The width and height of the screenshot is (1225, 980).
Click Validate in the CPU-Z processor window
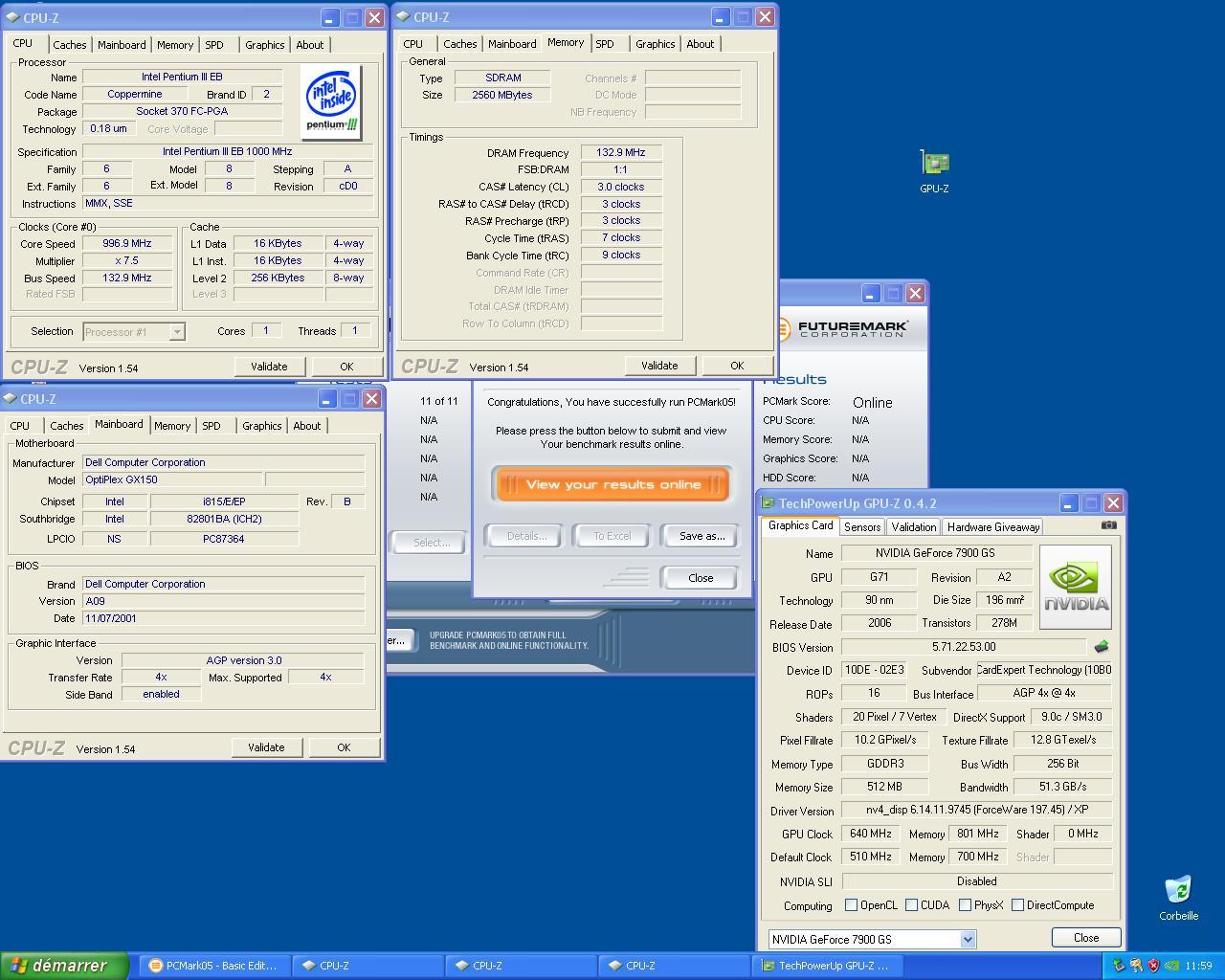coord(269,367)
